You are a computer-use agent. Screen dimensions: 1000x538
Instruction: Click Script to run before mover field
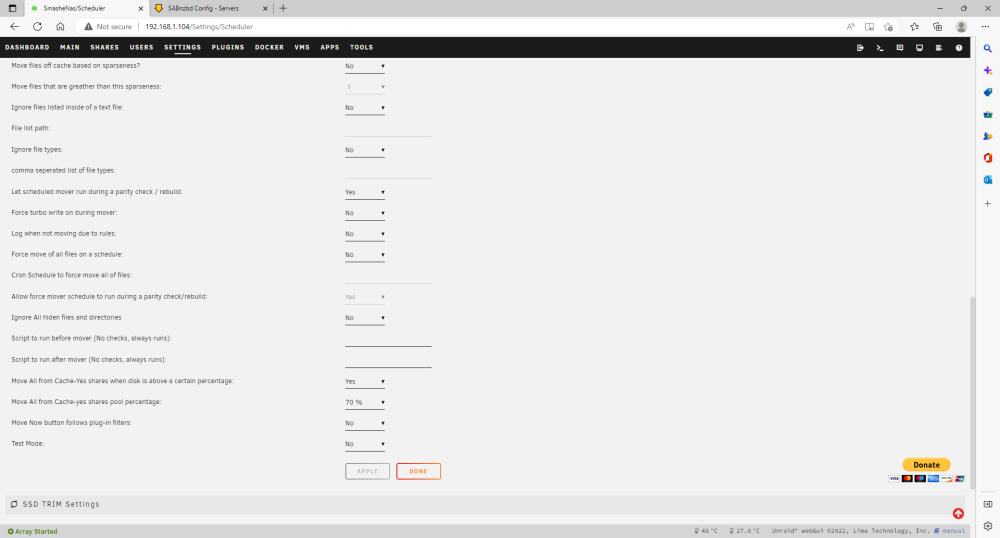click(x=388, y=339)
